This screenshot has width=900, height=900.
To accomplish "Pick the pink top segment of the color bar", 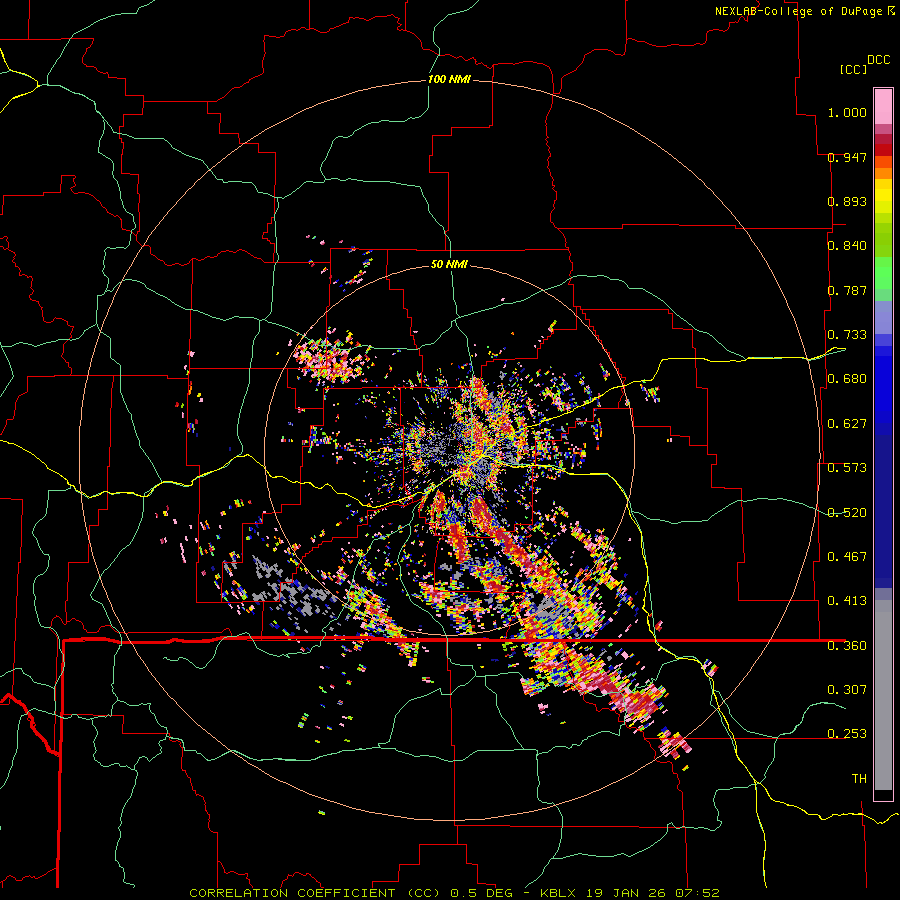I will pos(883,106).
